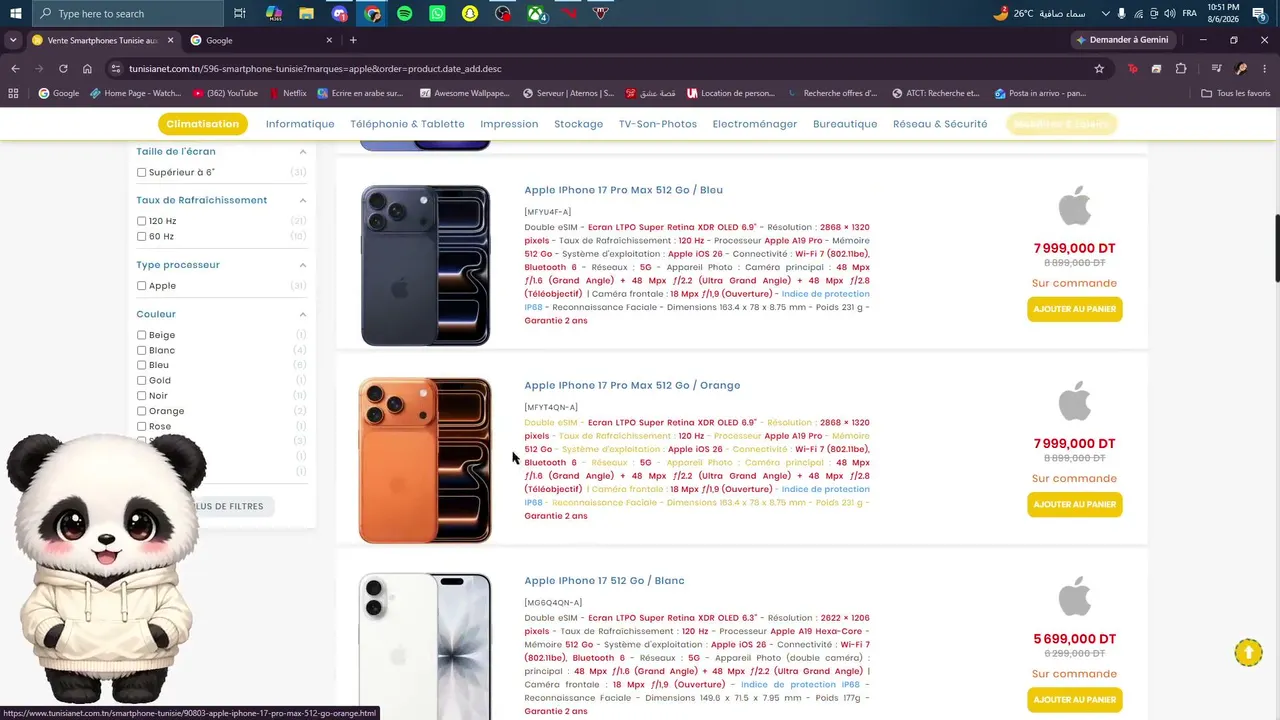Go to the browser home page
Viewport: 1280px width, 720px height.
click(x=87, y=69)
